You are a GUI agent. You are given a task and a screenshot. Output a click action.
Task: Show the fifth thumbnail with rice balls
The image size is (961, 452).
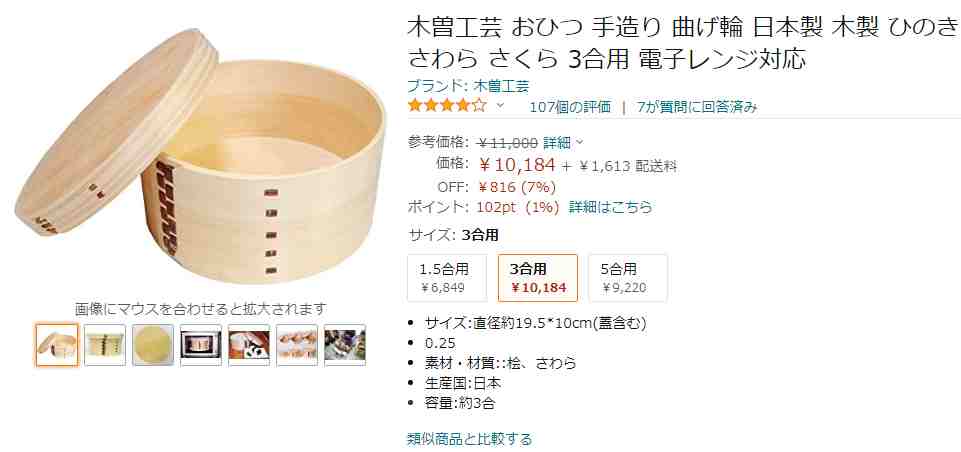click(249, 345)
